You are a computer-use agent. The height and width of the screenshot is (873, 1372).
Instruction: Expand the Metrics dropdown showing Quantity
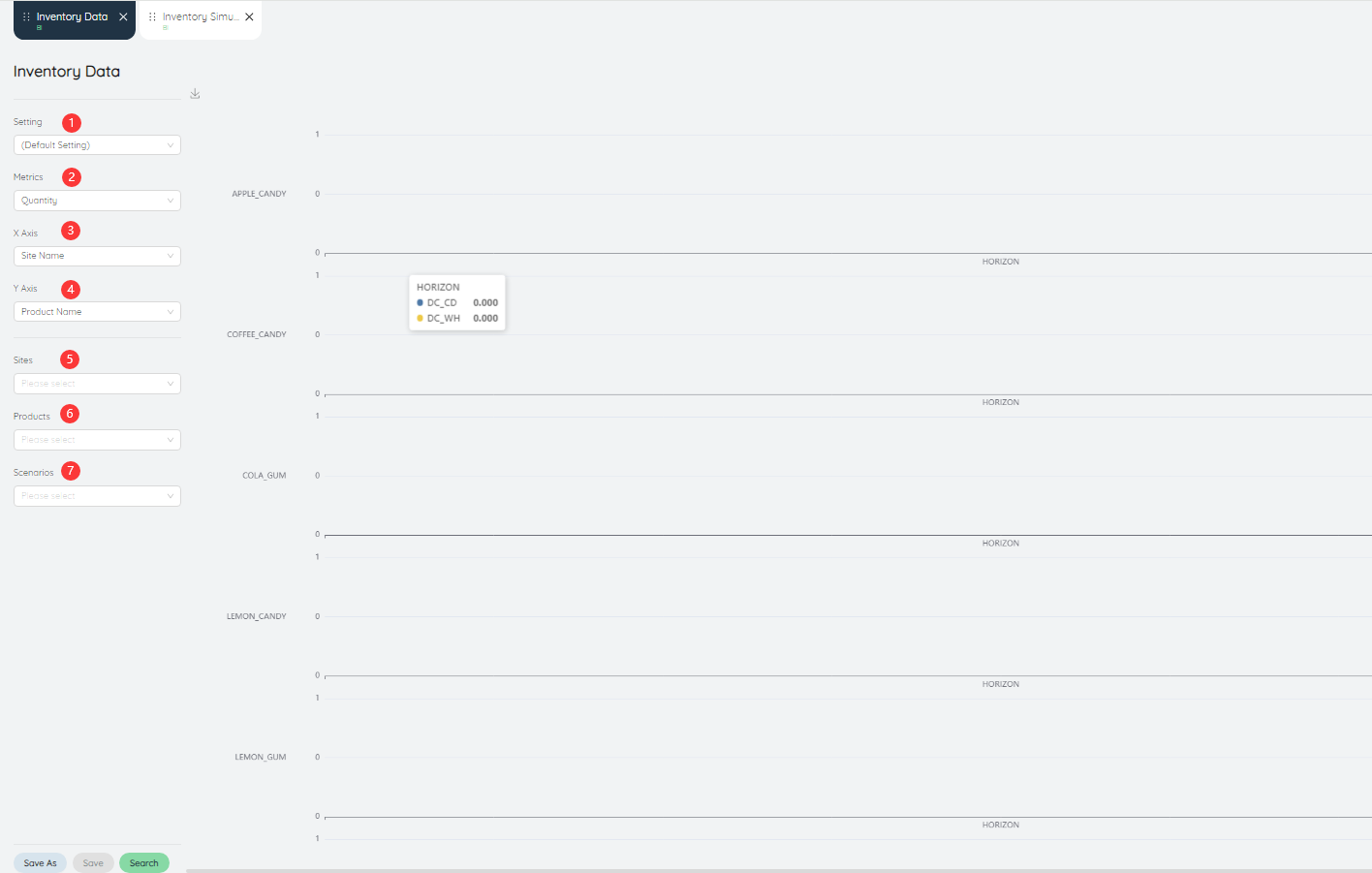click(x=97, y=201)
